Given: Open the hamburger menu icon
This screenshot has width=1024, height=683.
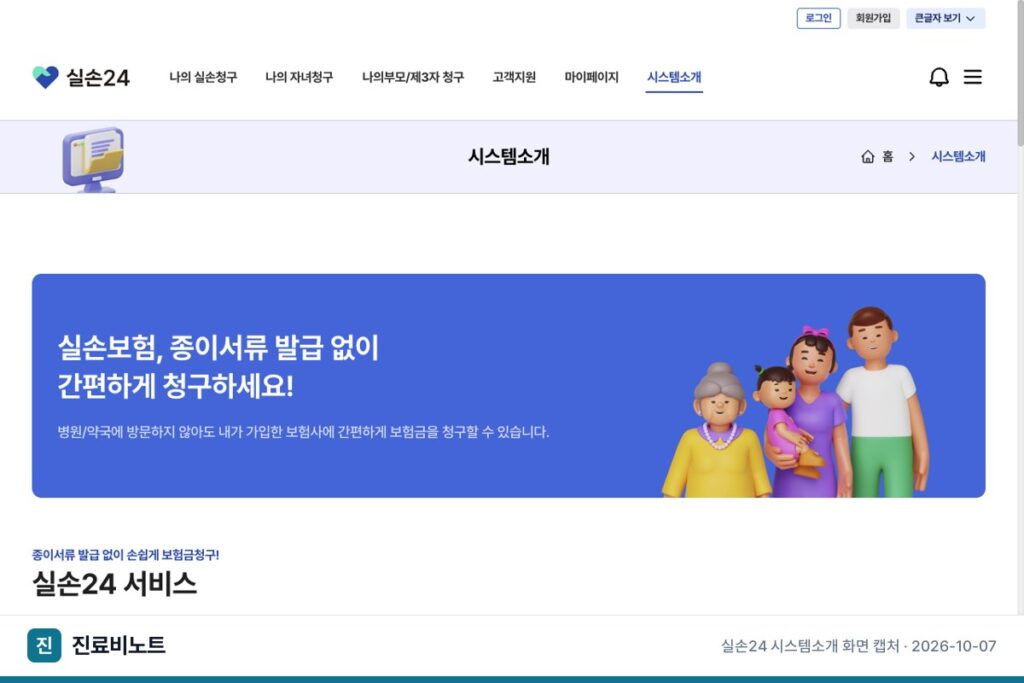Looking at the screenshot, I should tap(972, 77).
